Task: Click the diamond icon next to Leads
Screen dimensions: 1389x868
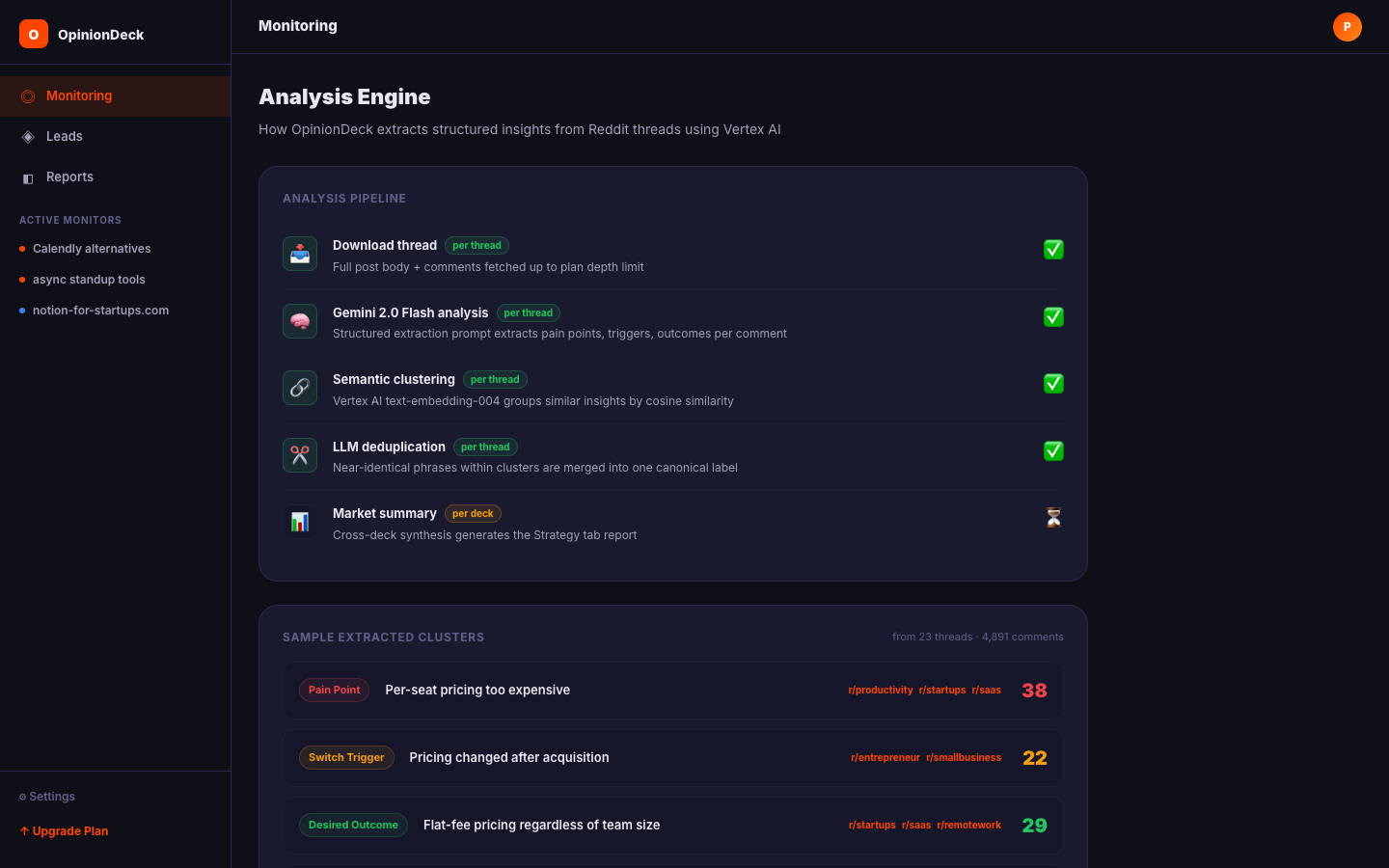Action: [28, 136]
